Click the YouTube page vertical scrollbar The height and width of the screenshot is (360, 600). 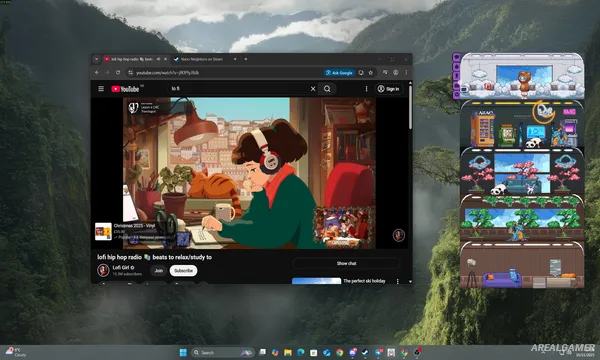click(410, 107)
